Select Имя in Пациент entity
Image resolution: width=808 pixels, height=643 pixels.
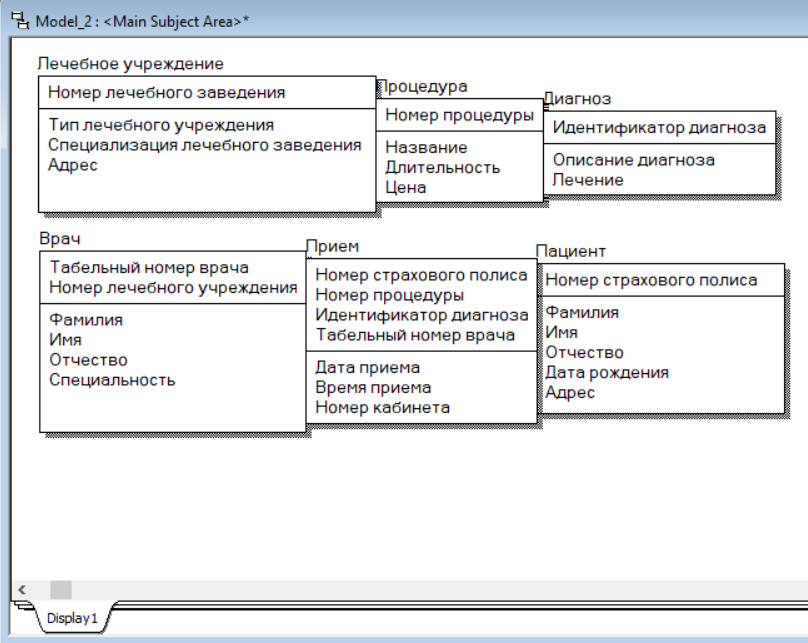point(561,333)
